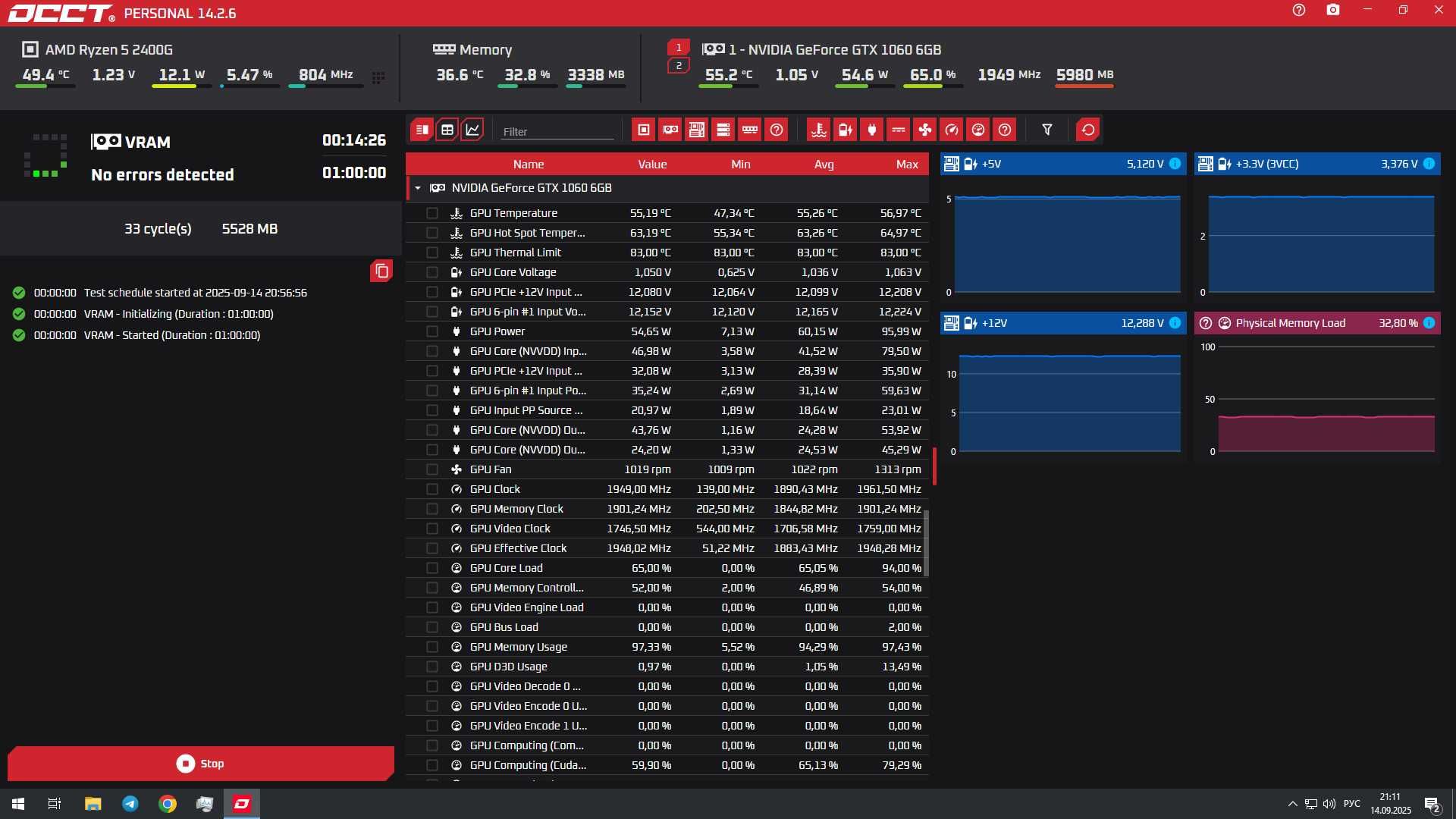The height and width of the screenshot is (819, 1456).
Task: Check the GPU Memory Usage row checkbox
Action: 432,647
